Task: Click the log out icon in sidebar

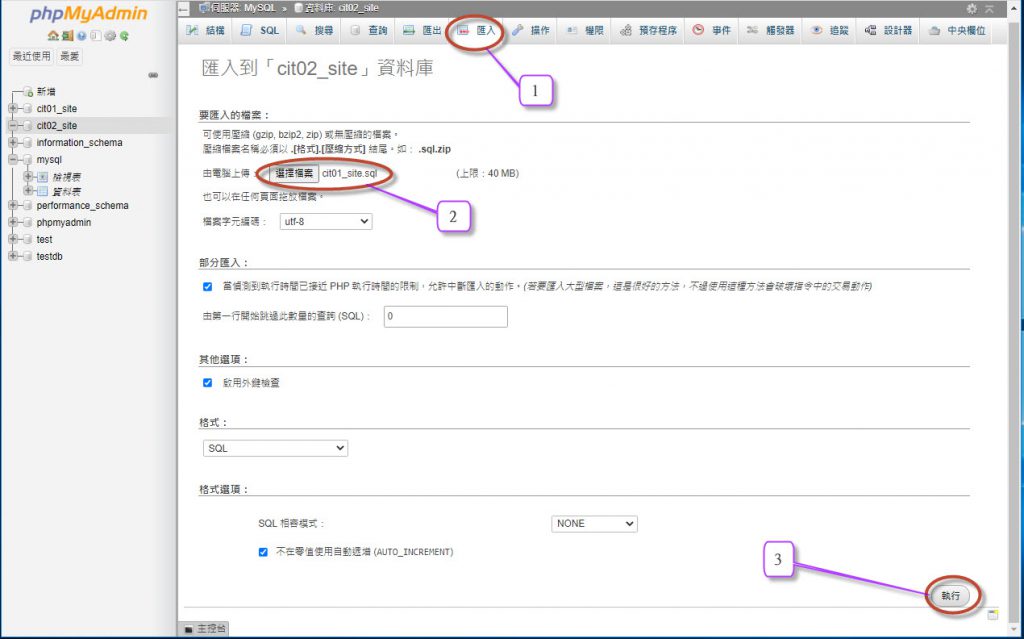Action: [67, 36]
